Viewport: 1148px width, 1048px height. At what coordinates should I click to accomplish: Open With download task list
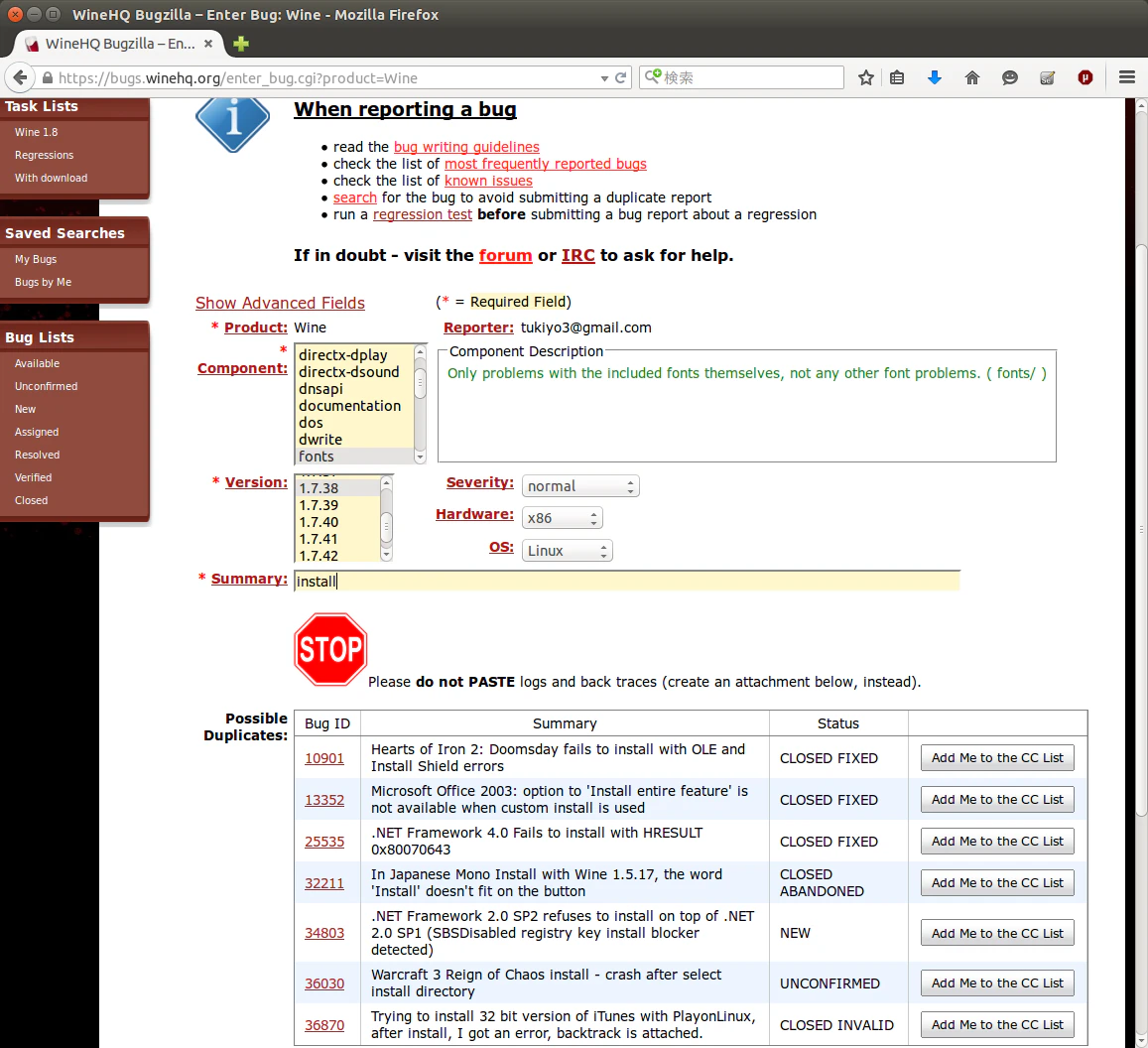pos(51,178)
